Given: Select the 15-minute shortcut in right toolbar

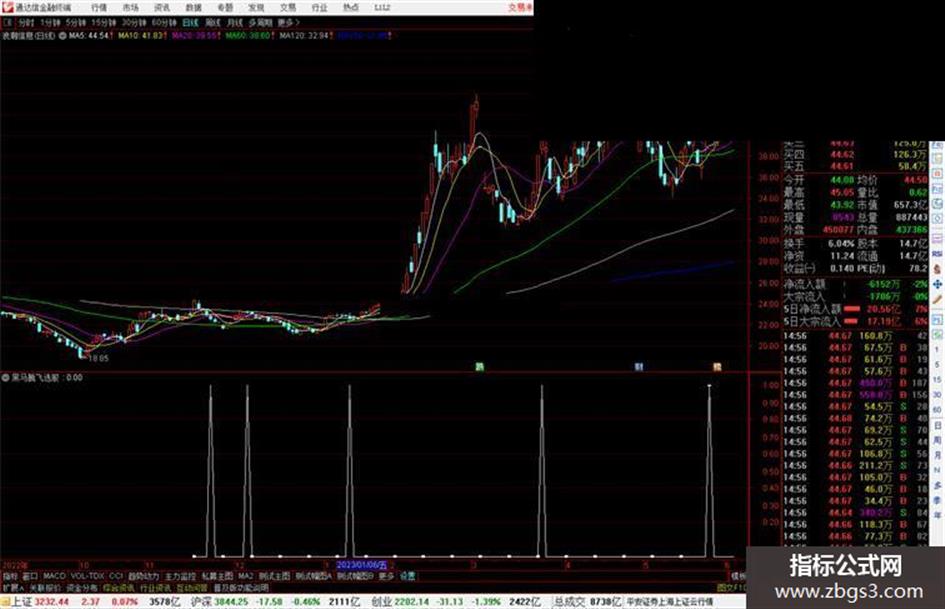Looking at the screenshot, I should tap(937, 380).
